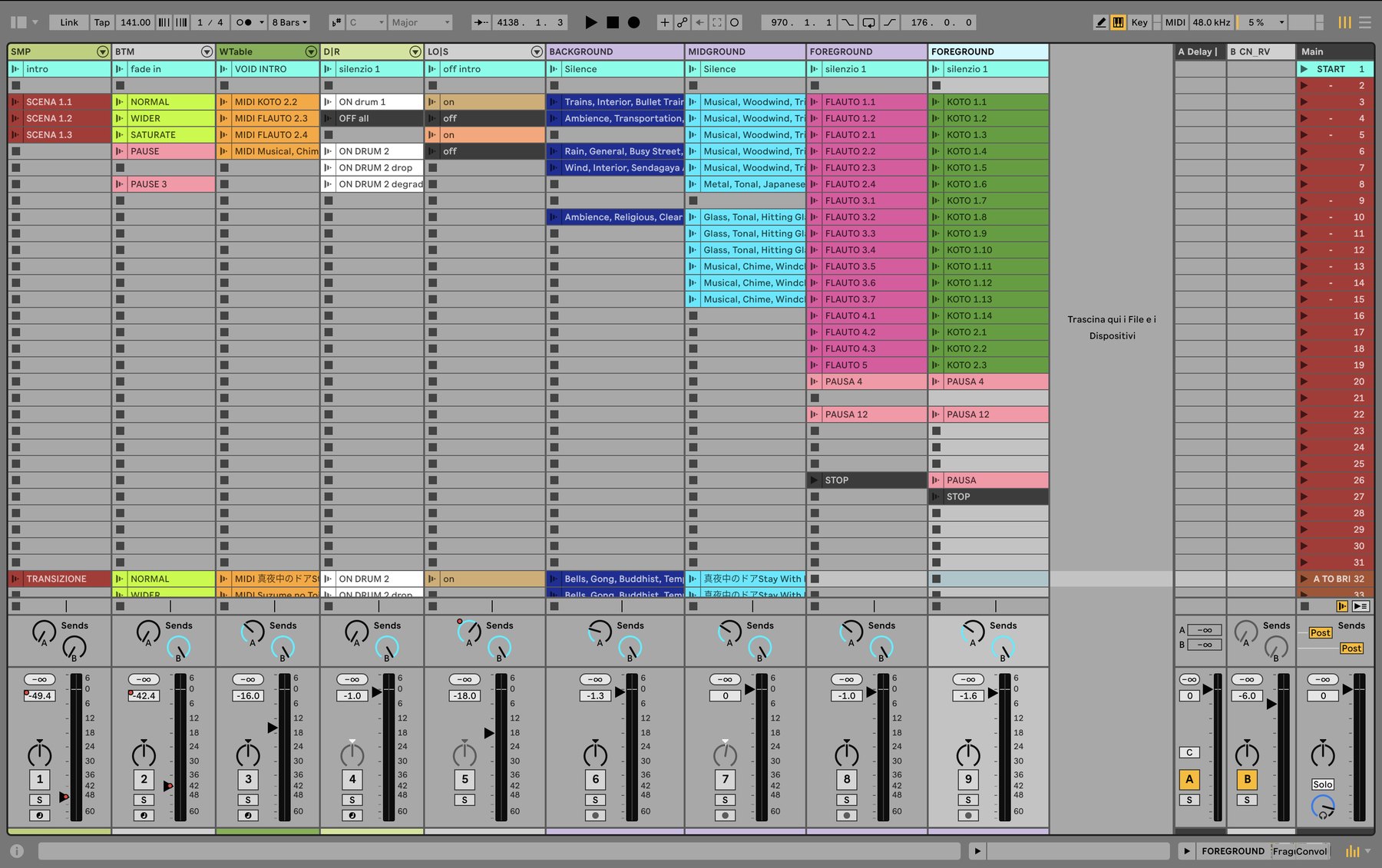Screen dimensions: 1382x868
Task: Click the Follow playback arrow icon
Action: tap(481, 22)
